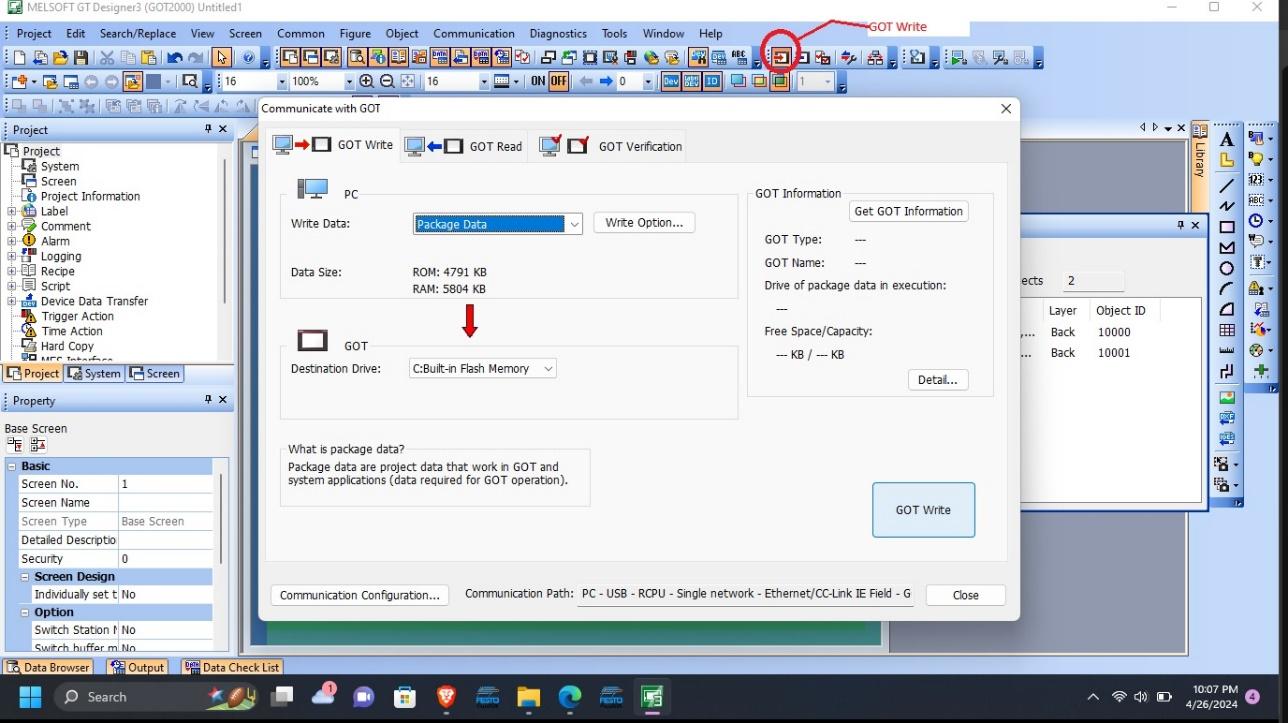Open the Write Data Package Data dropdown
The image size is (1288, 723).
coord(574,224)
